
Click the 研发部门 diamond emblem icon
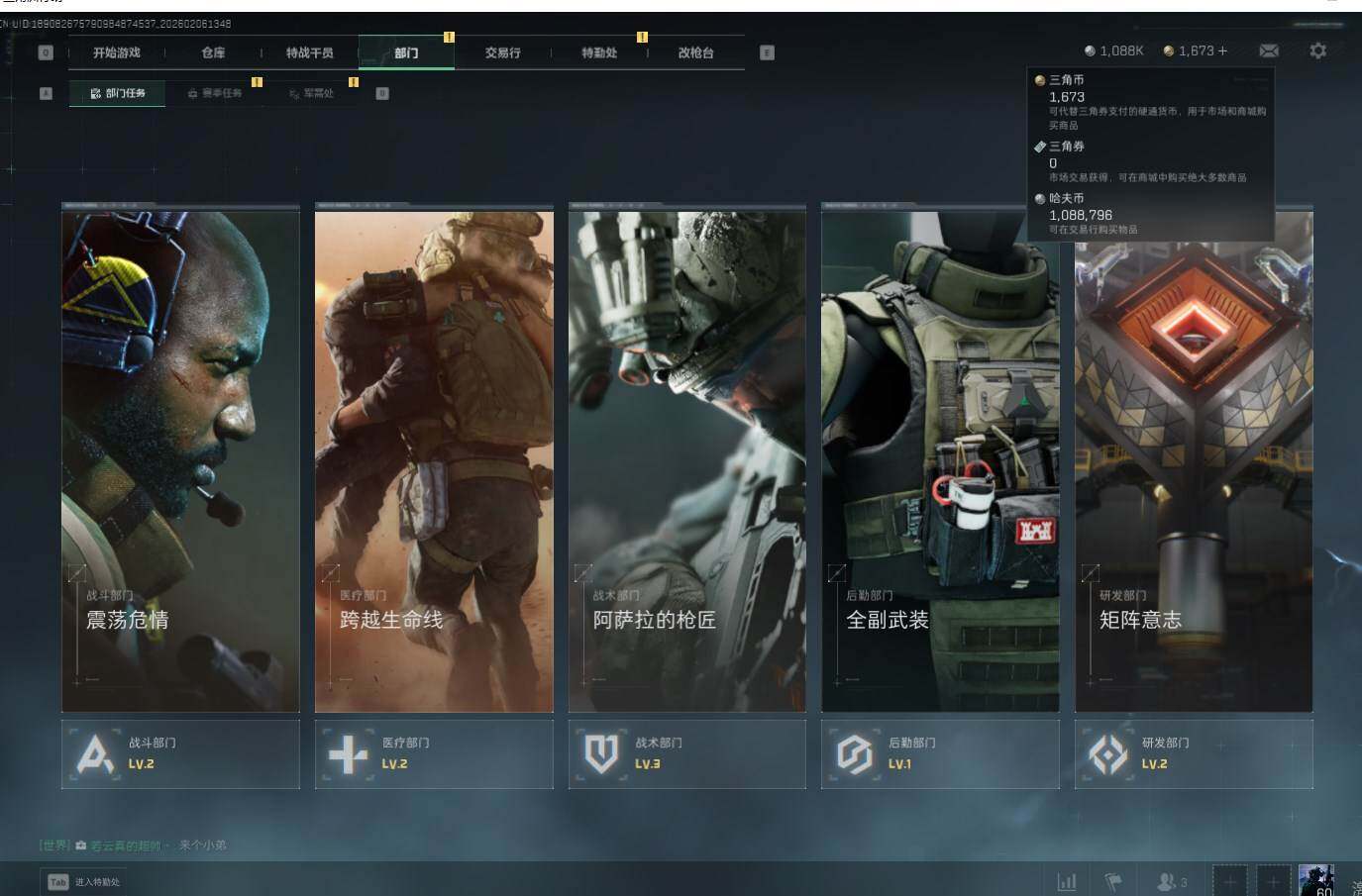1107,754
